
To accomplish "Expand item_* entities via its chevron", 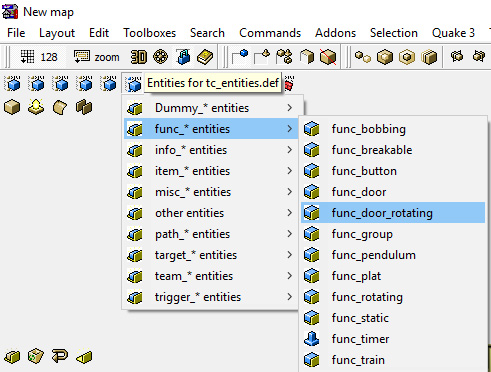I will (290, 171).
